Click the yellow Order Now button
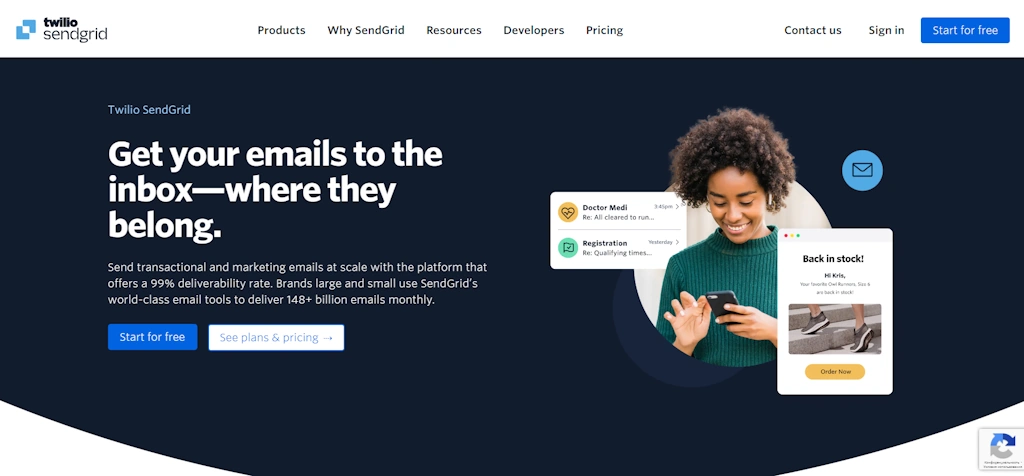 tap(835, 372)
